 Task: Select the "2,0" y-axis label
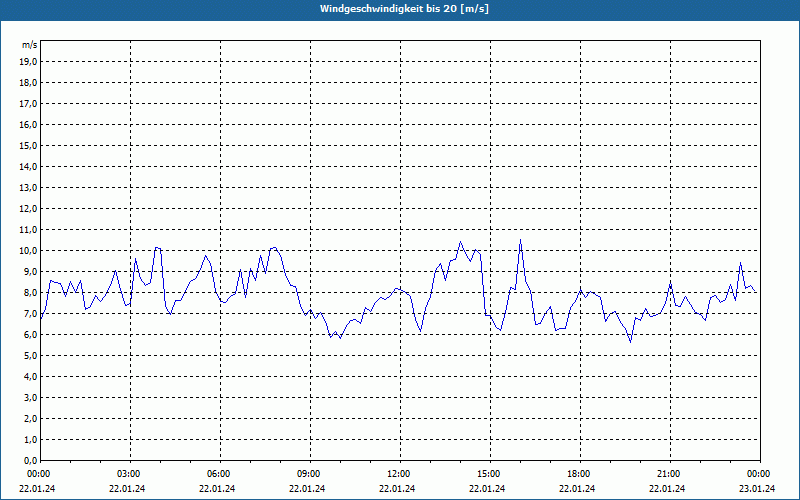31,419
